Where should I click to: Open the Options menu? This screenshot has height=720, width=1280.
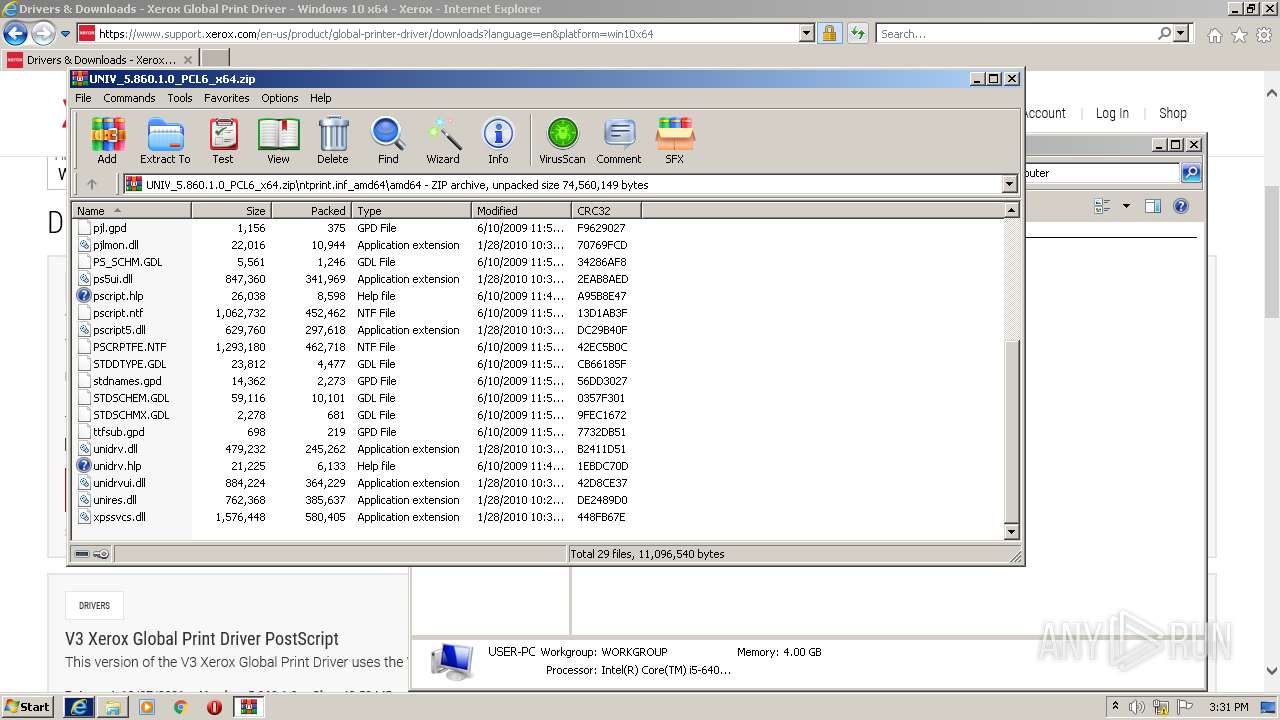click(280, 98)
